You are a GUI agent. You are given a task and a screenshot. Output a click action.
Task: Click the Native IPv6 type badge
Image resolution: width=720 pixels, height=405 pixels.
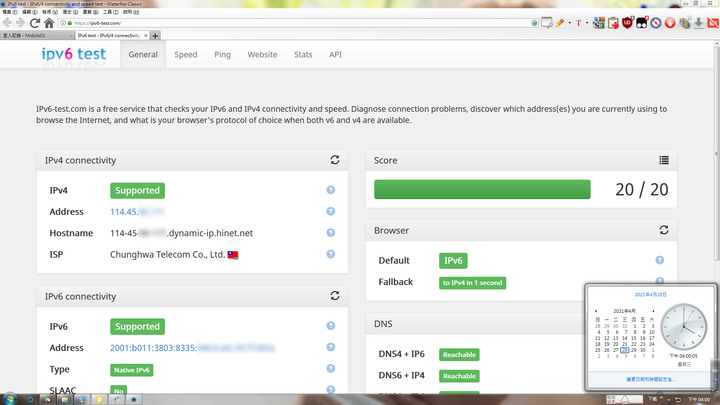tap(132, 370)
